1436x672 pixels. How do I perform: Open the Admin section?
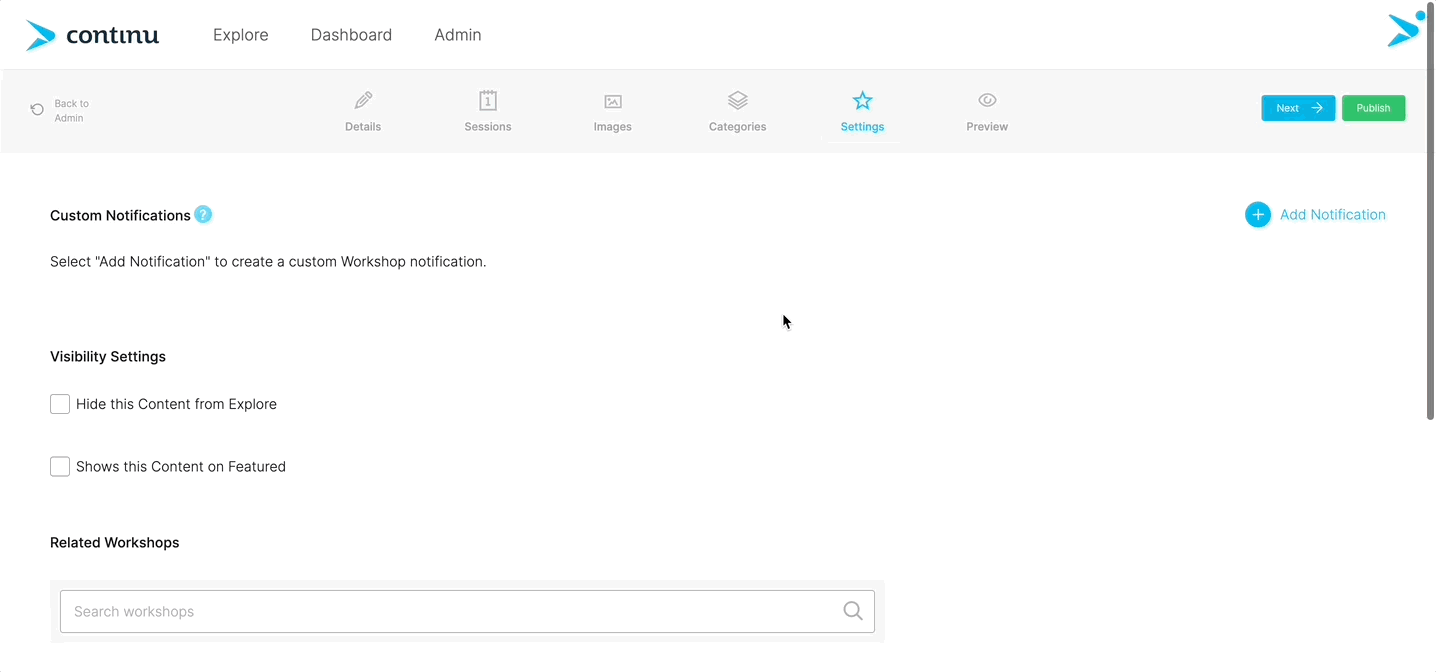[x=457, y=35]
